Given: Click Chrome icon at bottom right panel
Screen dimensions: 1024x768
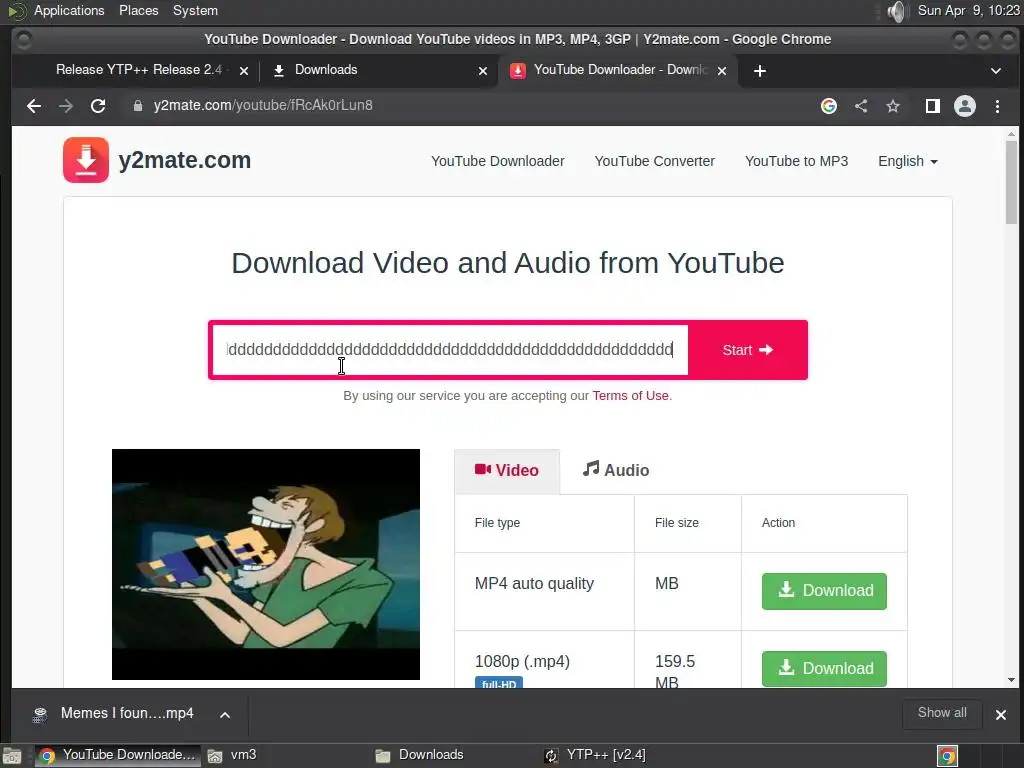Looking at the screenshot, I should click(947, 756).
